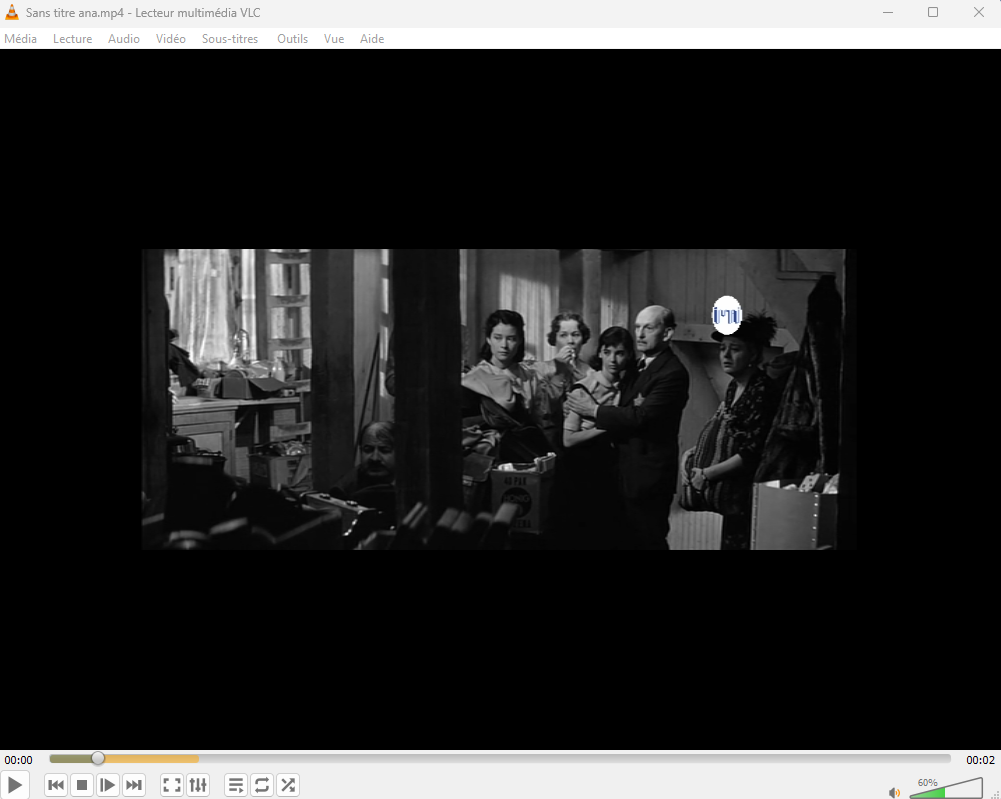This screenshot has width=1001, height=799.
Task: Jump to the previous media item
Action: tap(56, 785)
